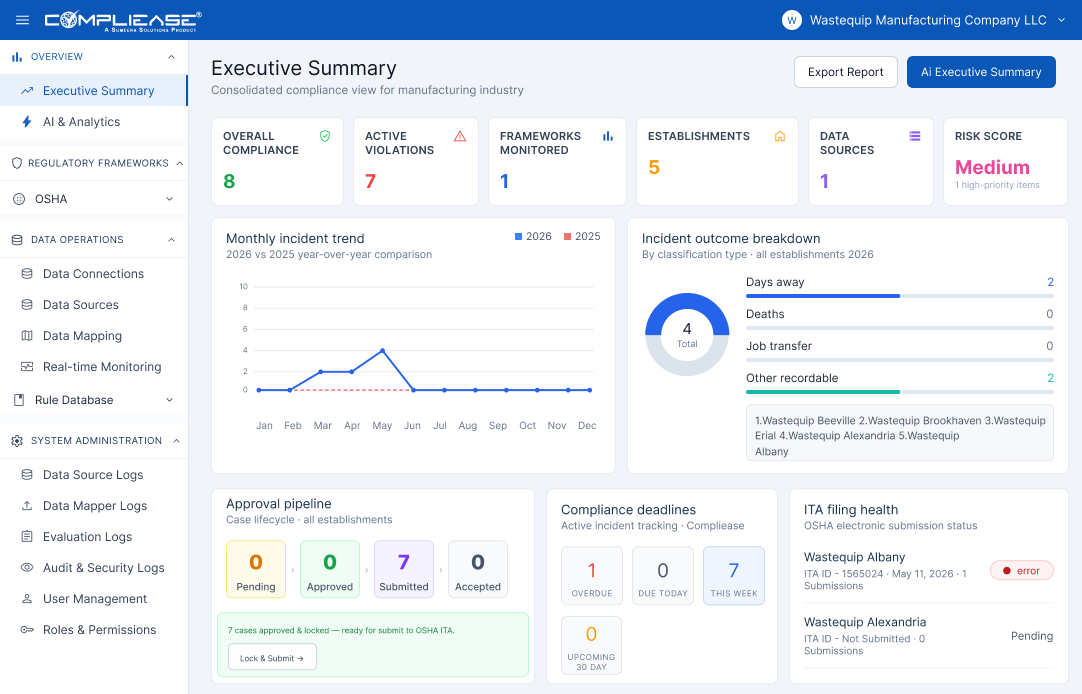Click the Export Report button

click(x=845, y=72)
